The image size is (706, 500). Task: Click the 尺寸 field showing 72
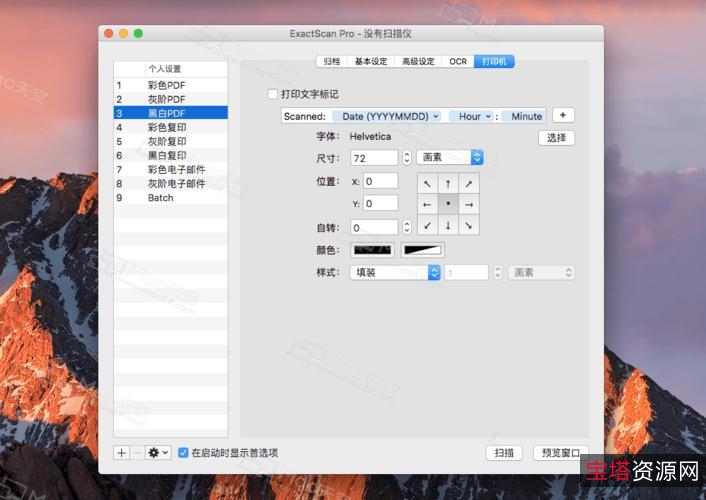coord(375,158)
